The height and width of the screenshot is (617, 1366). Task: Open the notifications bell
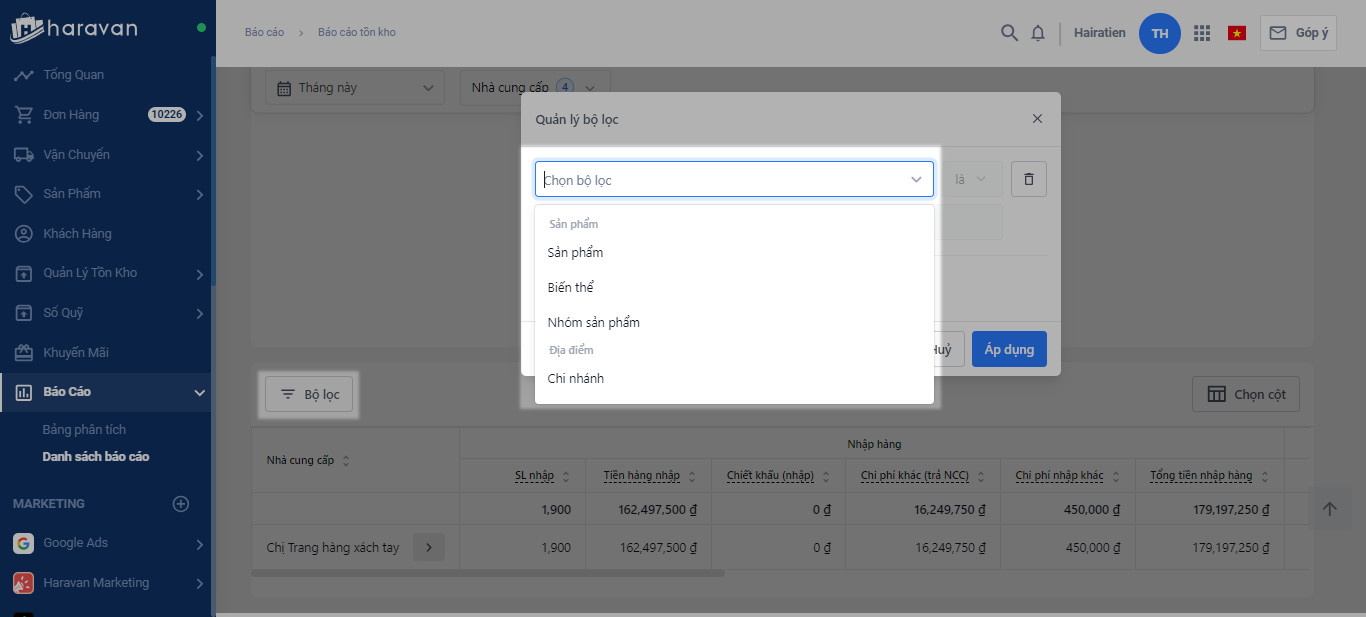pos(1038,33)
